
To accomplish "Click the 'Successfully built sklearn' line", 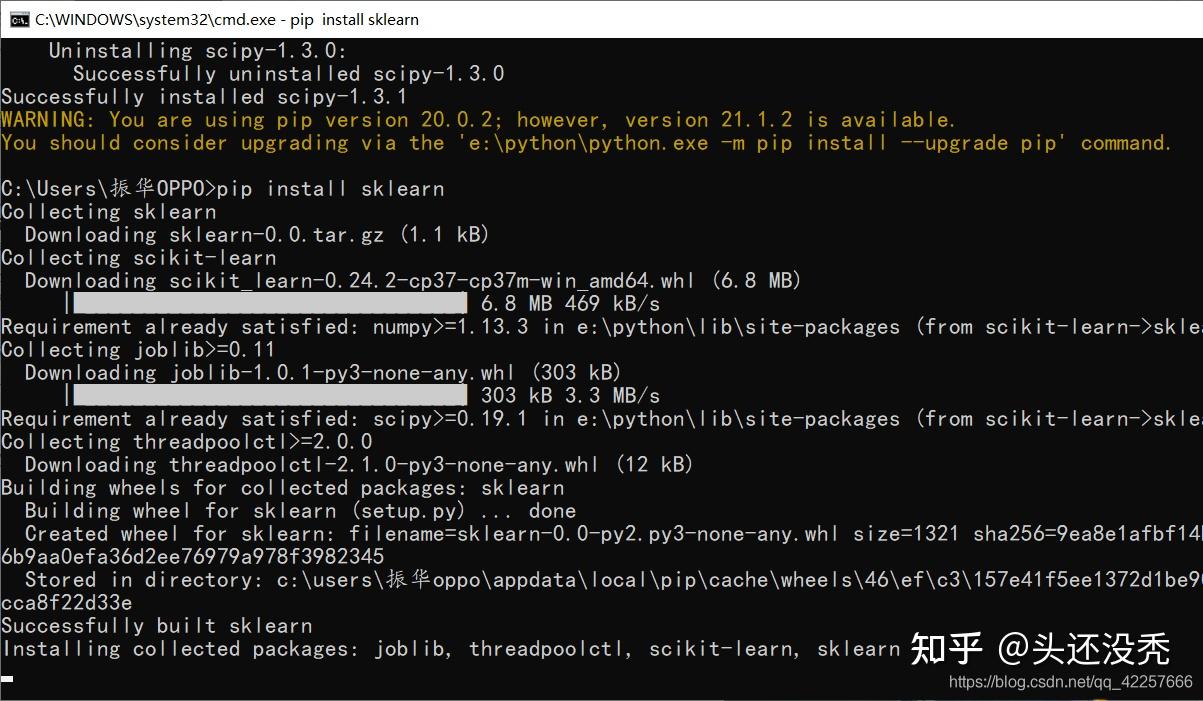I will click(157, 626).
